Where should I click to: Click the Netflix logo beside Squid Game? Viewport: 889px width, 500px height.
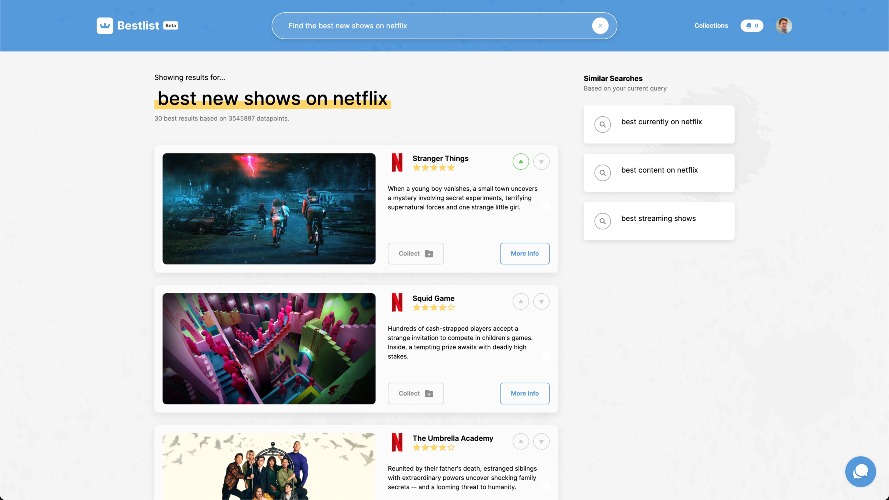point(397,303)
